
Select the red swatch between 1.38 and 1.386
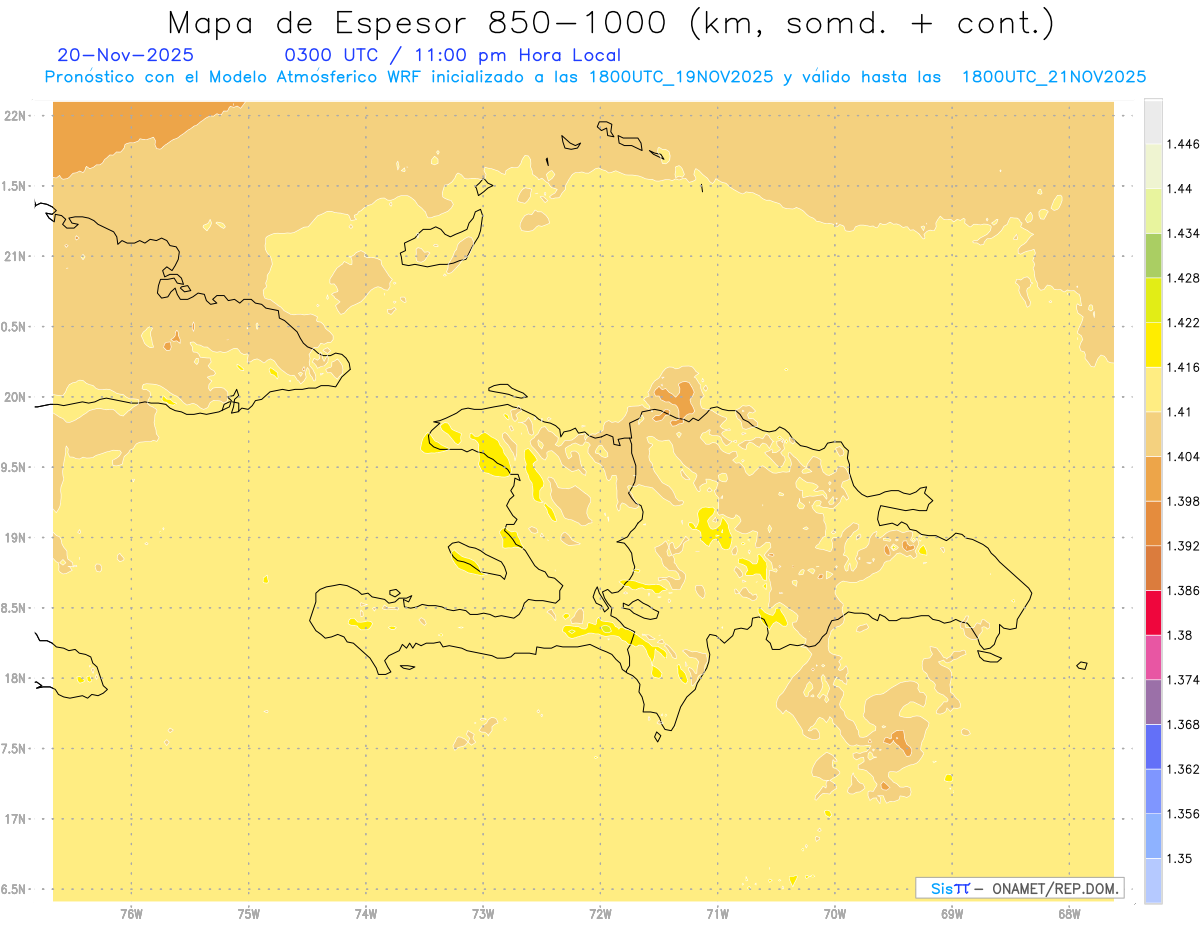coord(1153,613)
